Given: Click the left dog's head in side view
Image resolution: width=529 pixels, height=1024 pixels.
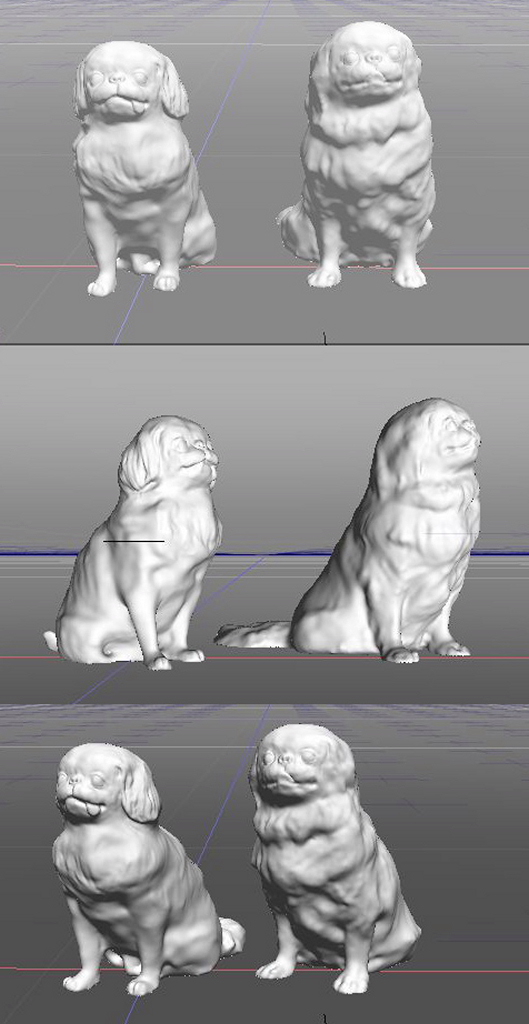Looking at the screenshot, I should 168,454.
